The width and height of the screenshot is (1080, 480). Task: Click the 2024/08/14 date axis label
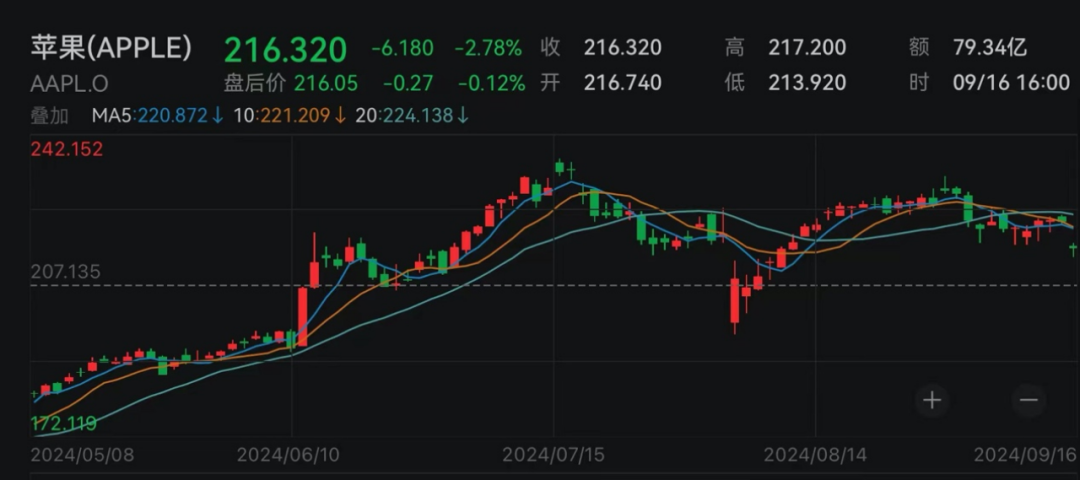[x=817, y=455]
